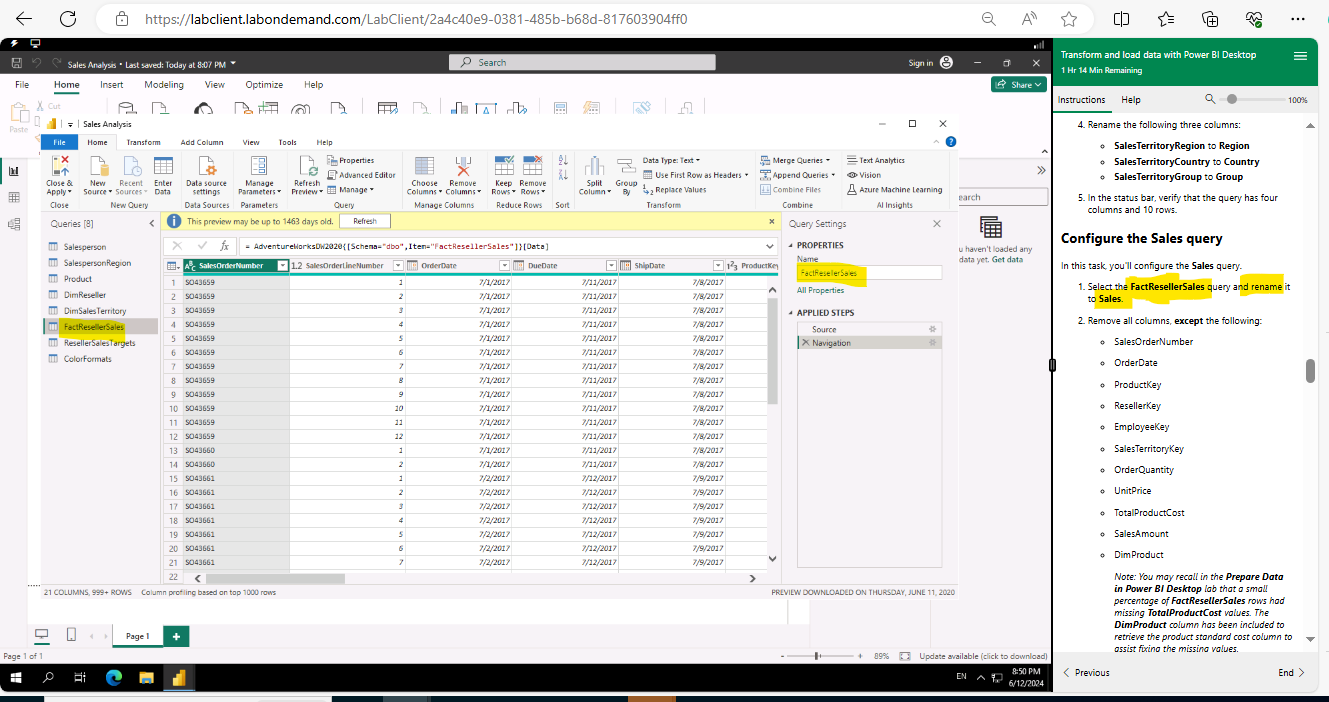Click the Refresh Preview icon
Image resolution: width=1329 pixels, height=702 pixels.
(x=307, y=166)
